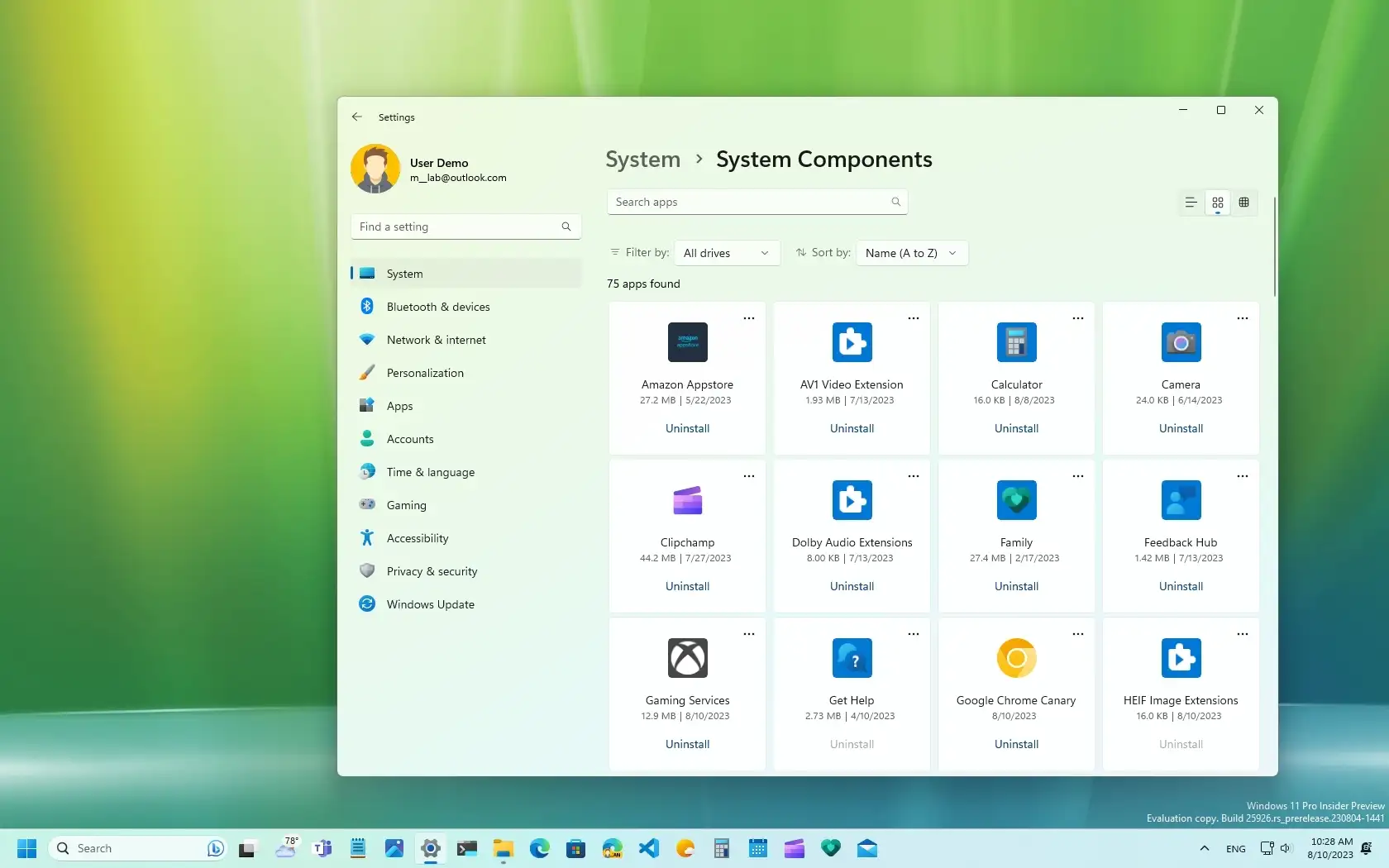Click the Calculator app icon

(x=1015, y=341)
